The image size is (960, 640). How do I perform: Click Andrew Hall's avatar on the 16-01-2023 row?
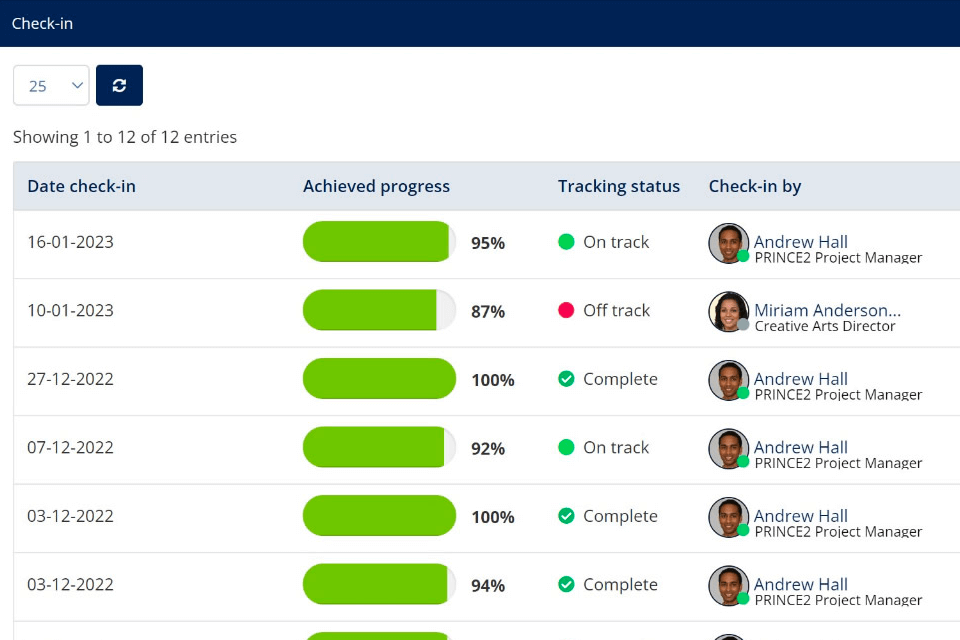pos(728,243)
